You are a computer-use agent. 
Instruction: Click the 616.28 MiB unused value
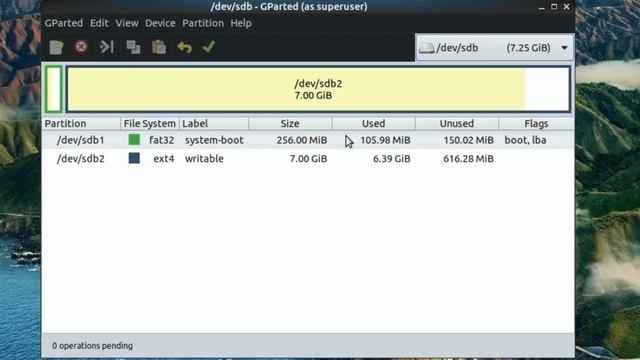(469, 158)
